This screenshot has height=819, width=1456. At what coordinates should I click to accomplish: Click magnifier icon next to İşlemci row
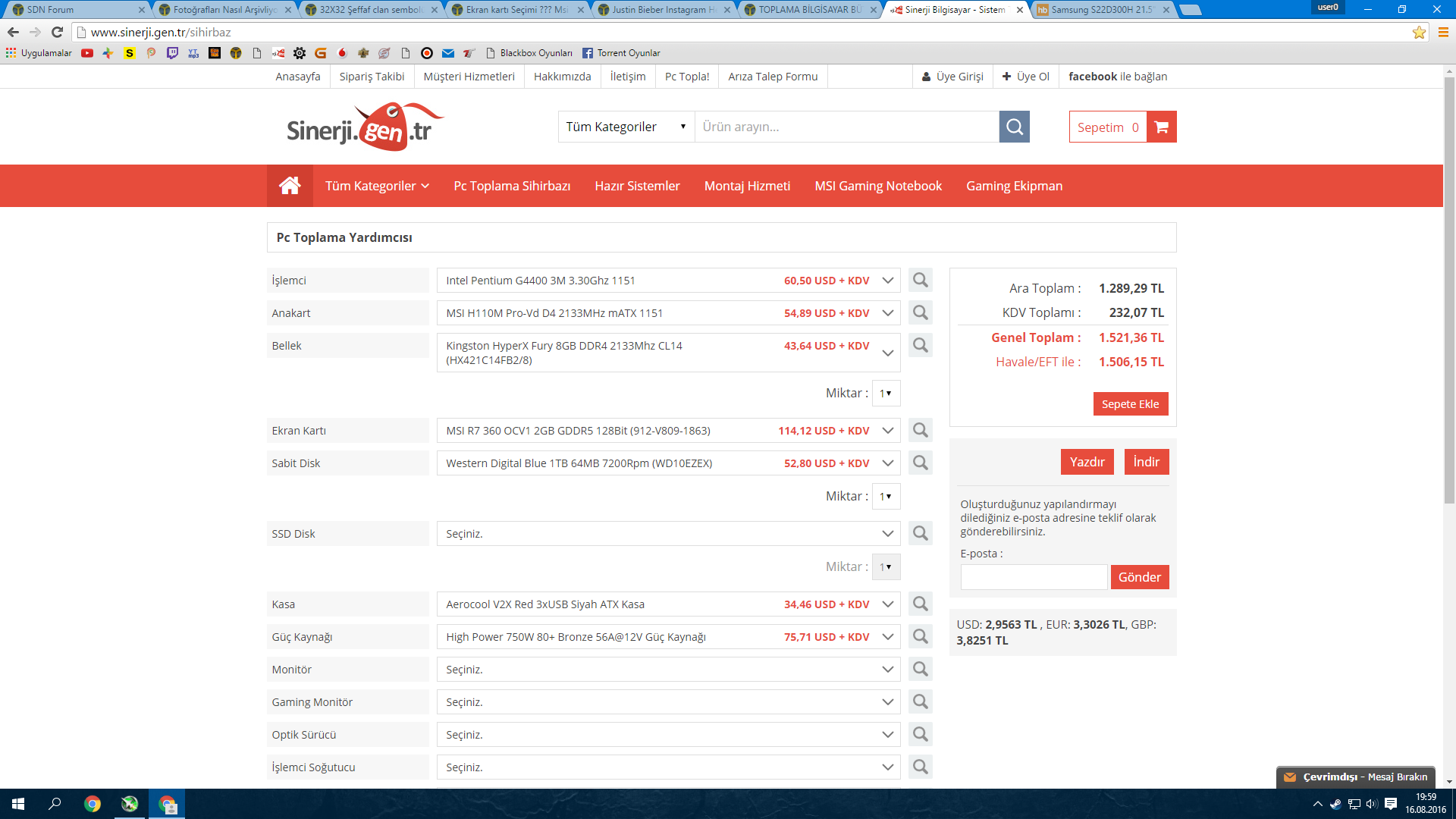[x=920, y=280]
